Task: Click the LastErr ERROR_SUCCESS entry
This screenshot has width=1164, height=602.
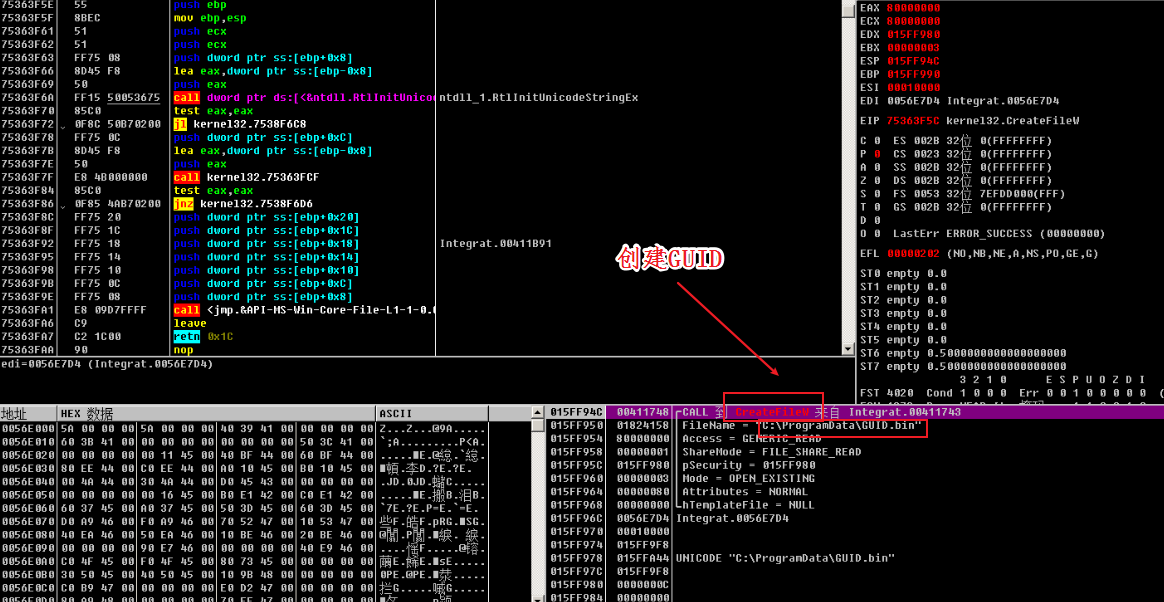Action: (998, 234)
